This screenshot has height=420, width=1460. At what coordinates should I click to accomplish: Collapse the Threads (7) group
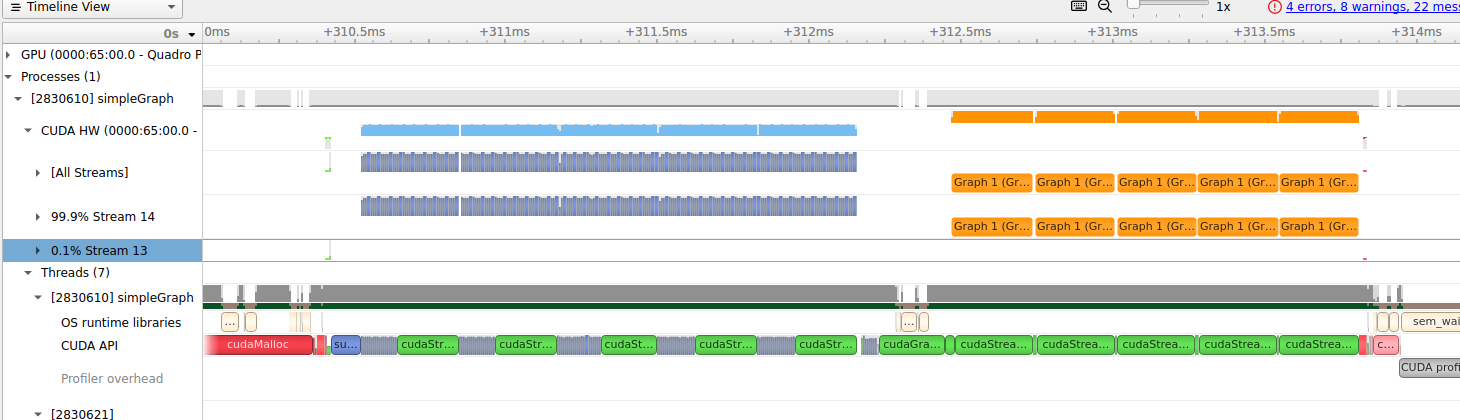(x=29, y=273)
